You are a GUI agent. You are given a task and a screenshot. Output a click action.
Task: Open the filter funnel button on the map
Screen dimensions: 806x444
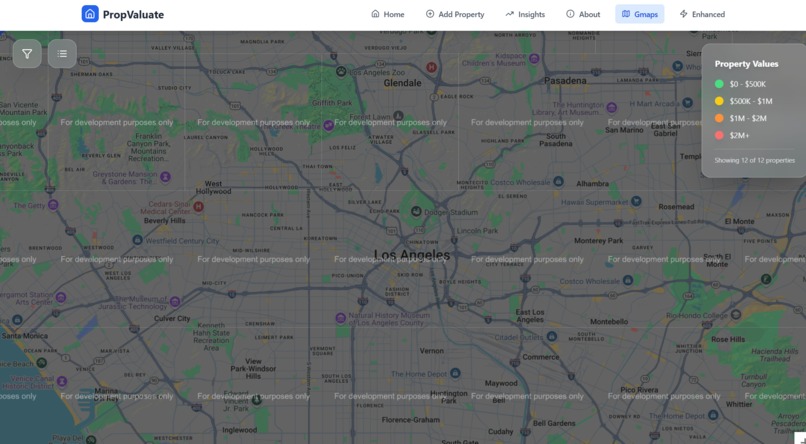tap(27, 53)
